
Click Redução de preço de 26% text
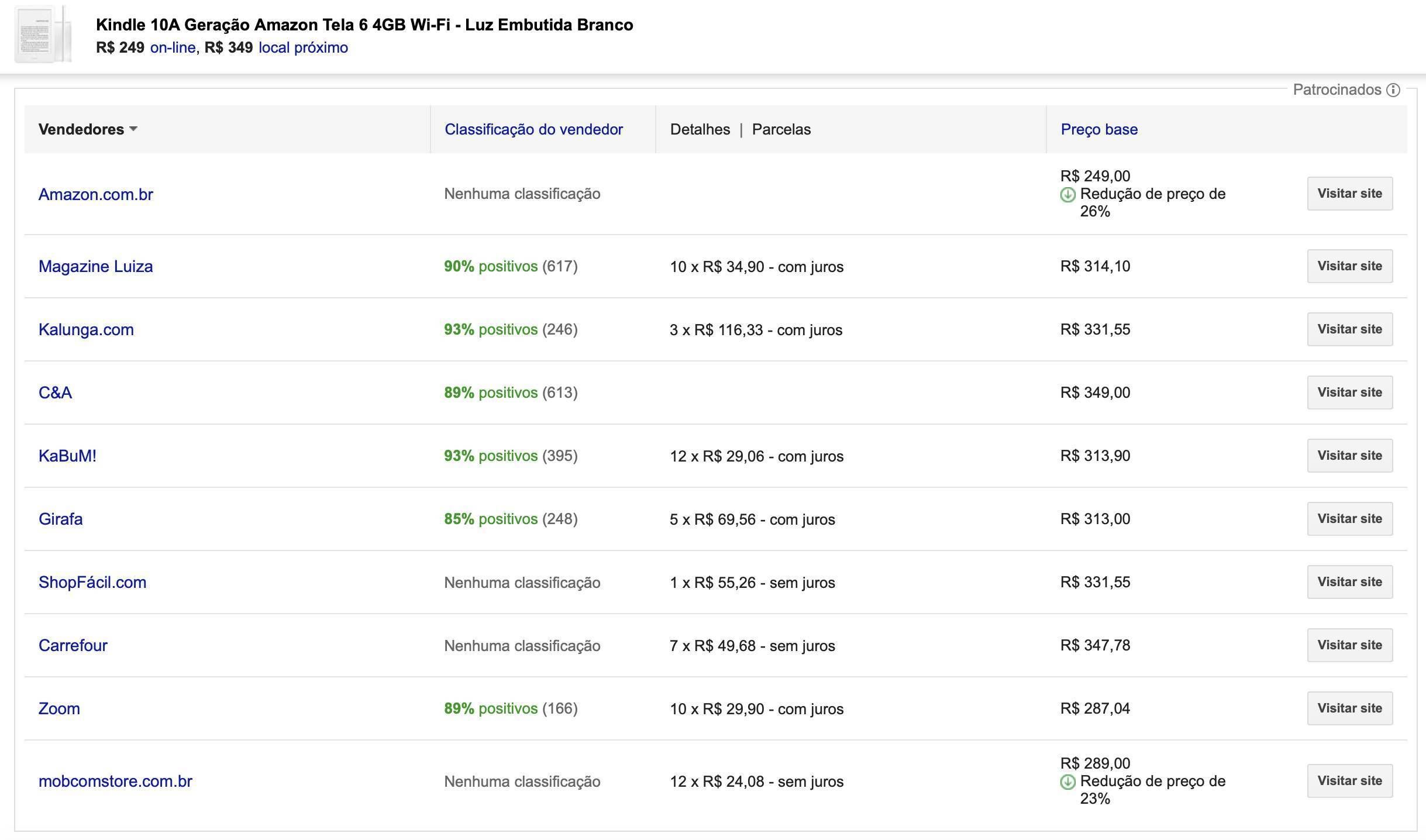click(x=1152, y=202)
